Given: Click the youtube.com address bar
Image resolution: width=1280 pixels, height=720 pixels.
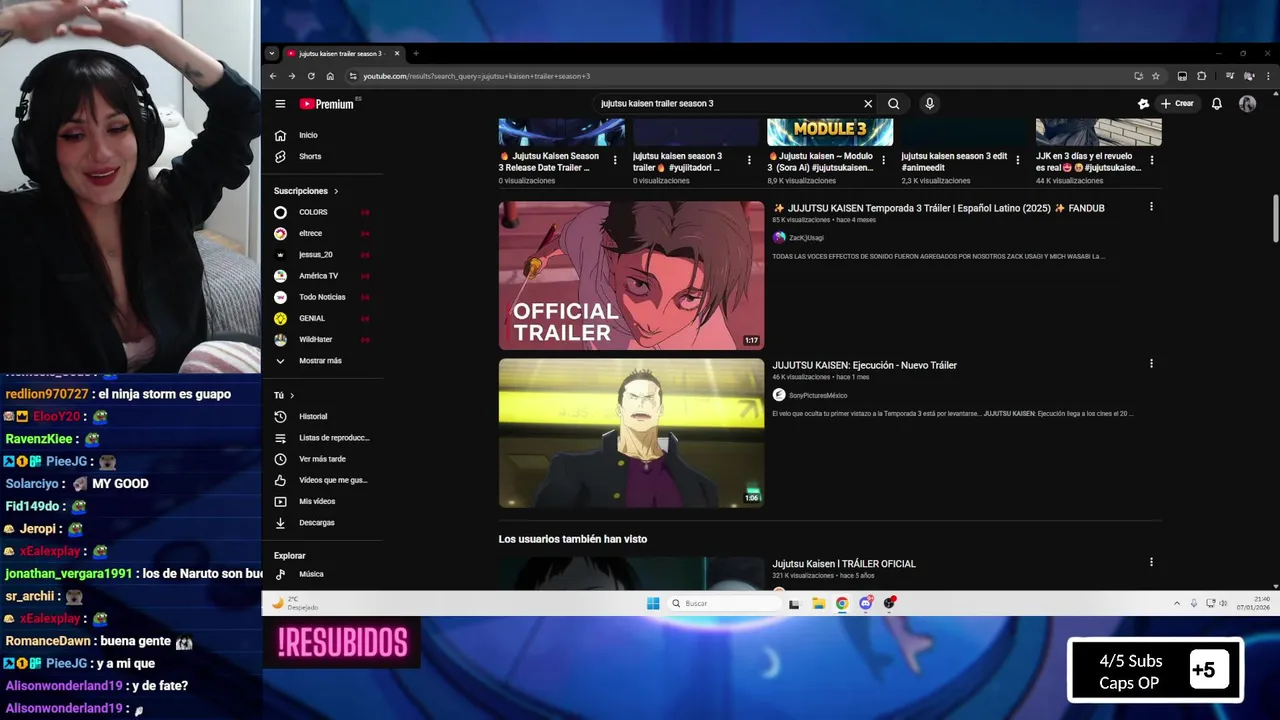Looking at the screenshot, I should click(x=740, y=76).
